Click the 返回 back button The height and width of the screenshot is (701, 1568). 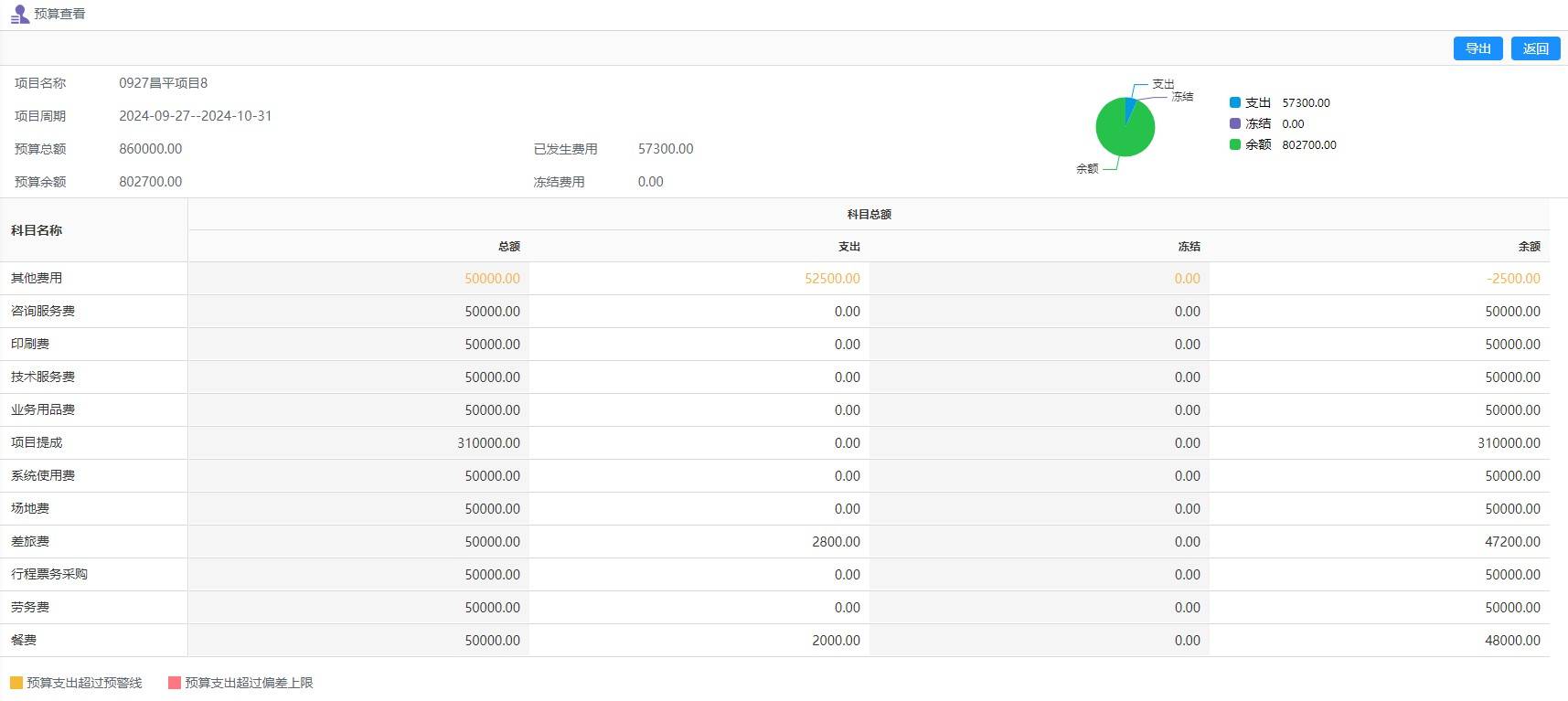(1535, 48)
